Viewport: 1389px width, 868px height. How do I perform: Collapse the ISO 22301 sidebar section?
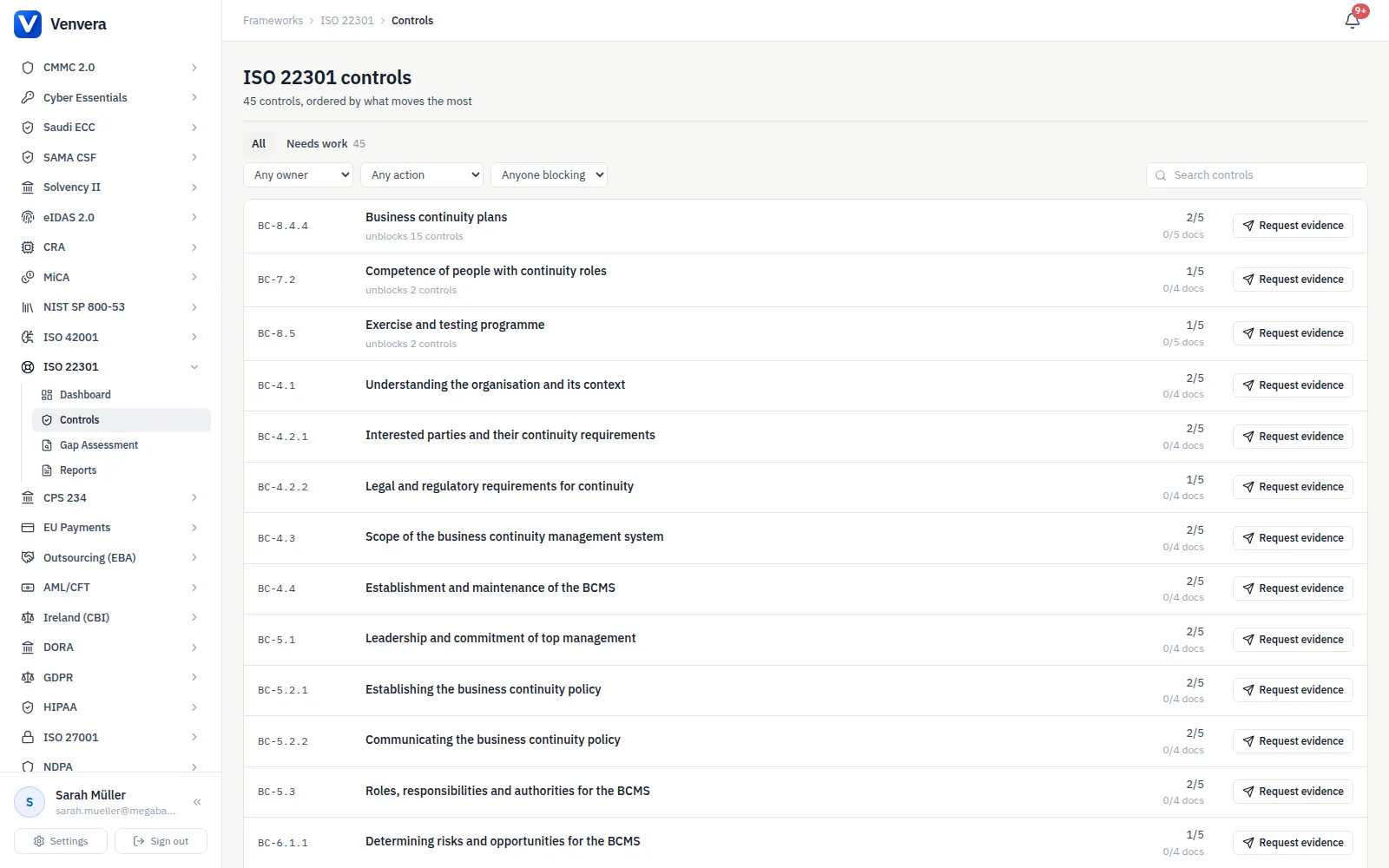tap(194, 367)
